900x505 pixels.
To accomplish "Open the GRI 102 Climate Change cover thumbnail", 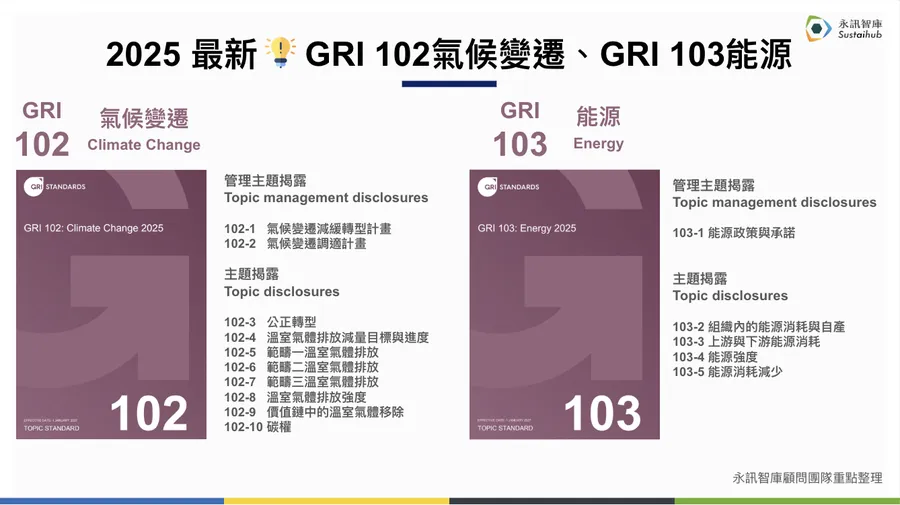I will (111, 304).
